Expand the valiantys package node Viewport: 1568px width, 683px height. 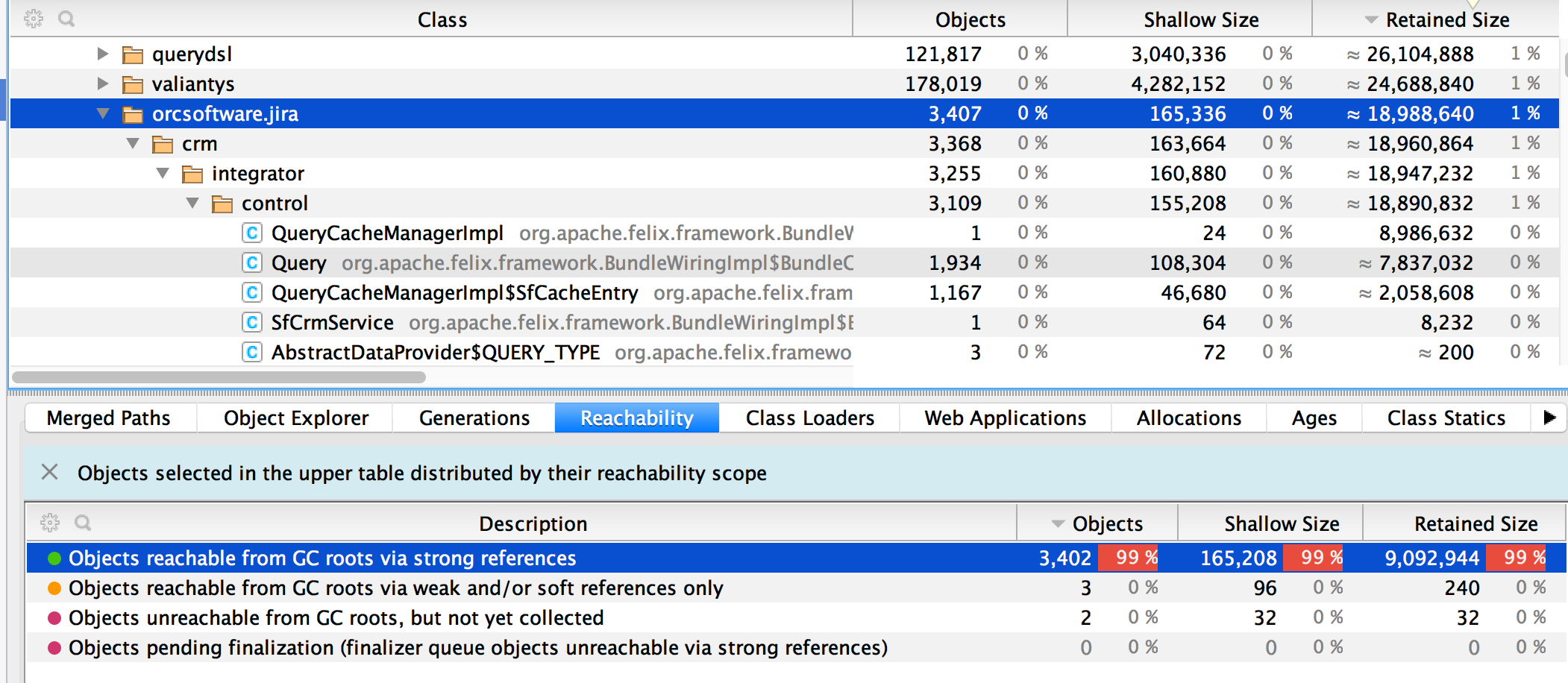(x=102, y=84)
